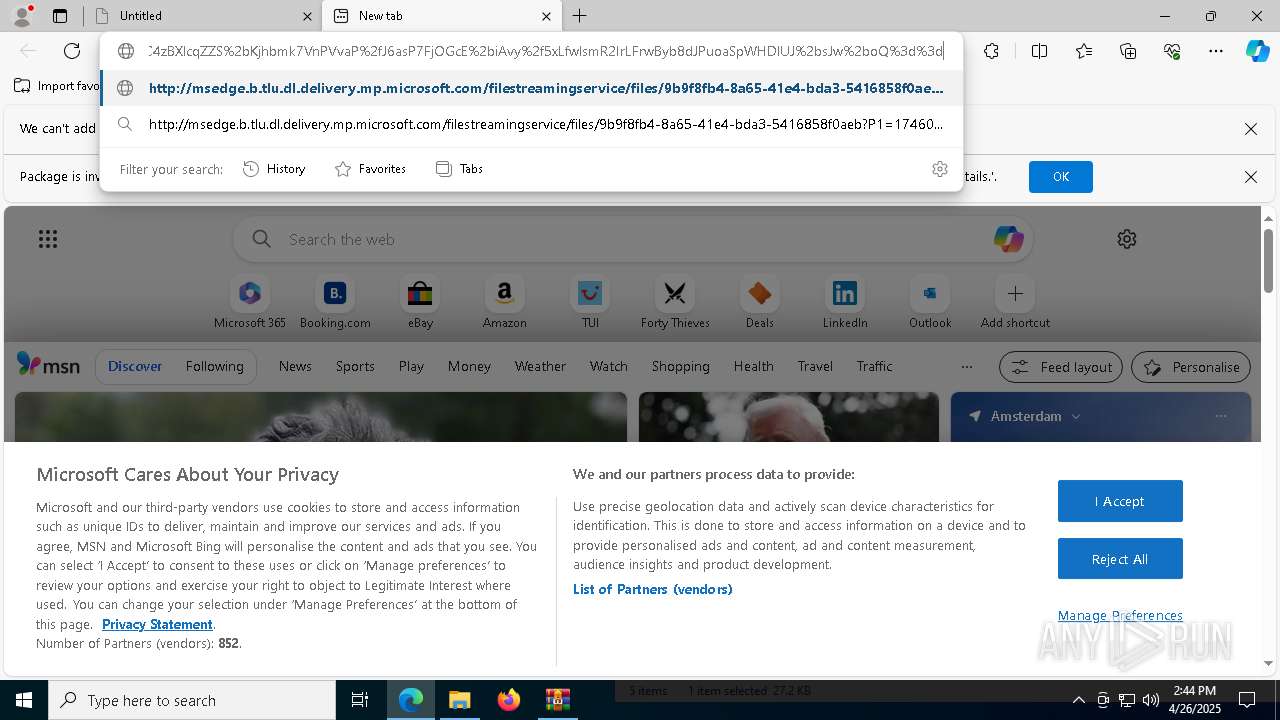Select the Discover feed tab
This screenshot has width=1280, height=720.
click(135, 366)
